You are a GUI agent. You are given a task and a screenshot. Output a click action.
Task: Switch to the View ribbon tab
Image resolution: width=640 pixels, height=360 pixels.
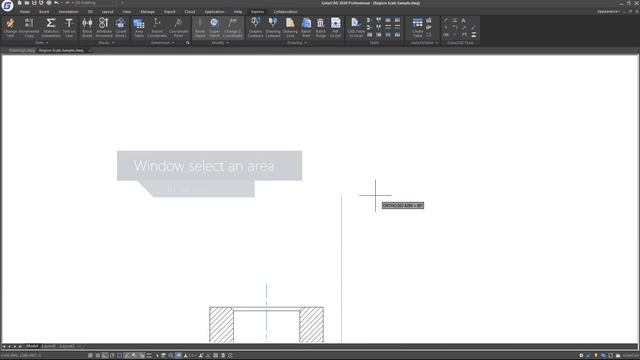coord(127,12)
